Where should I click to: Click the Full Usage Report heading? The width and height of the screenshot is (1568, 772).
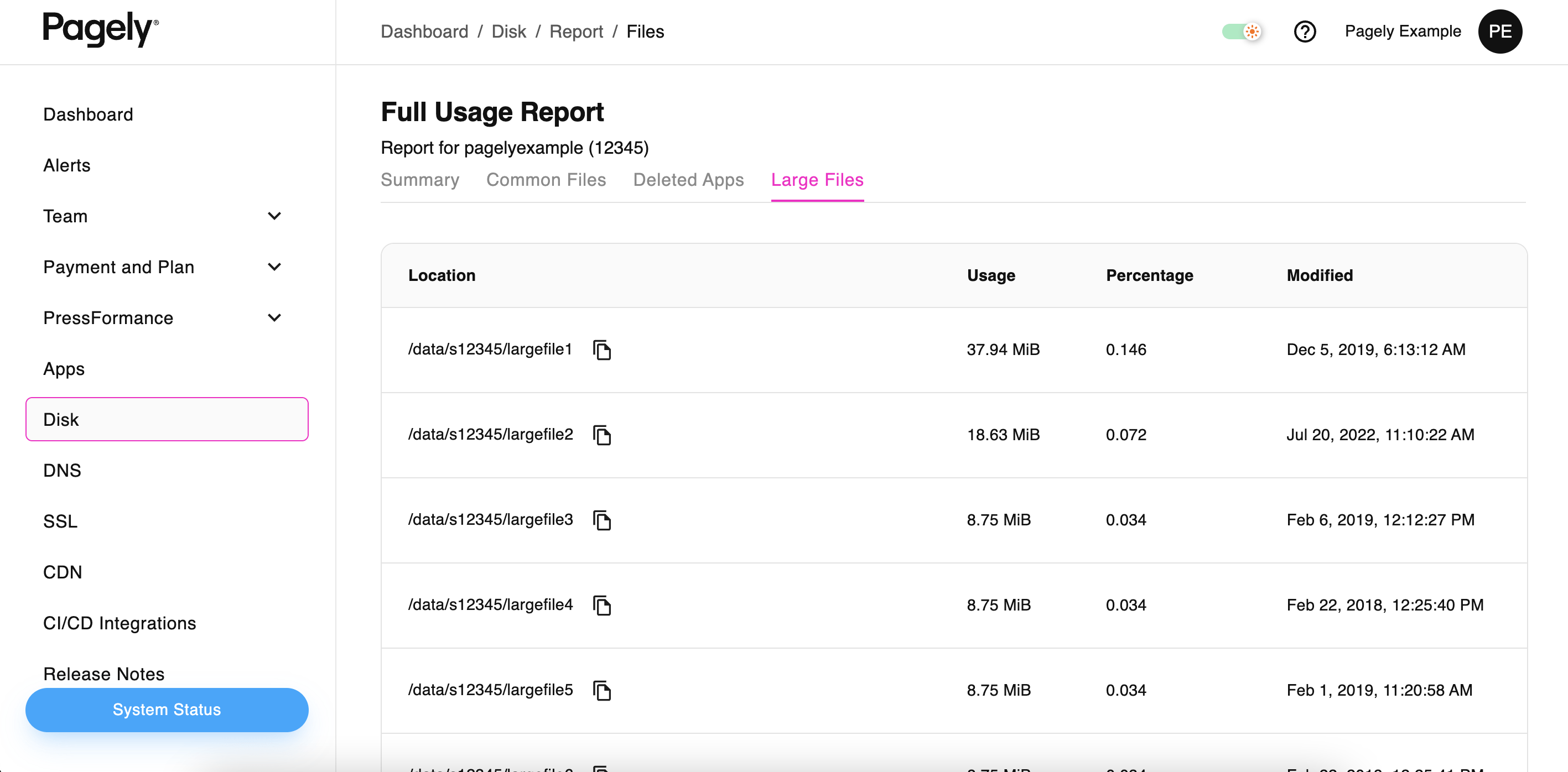pos(492,113)
